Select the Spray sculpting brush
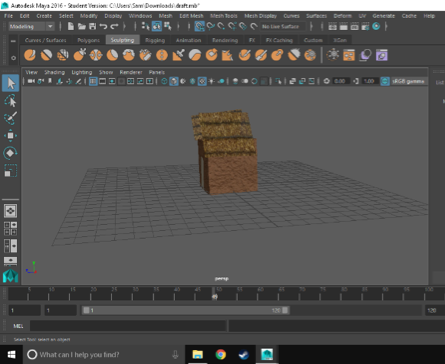Screen dimensions: 445x364 coord(145,55)
